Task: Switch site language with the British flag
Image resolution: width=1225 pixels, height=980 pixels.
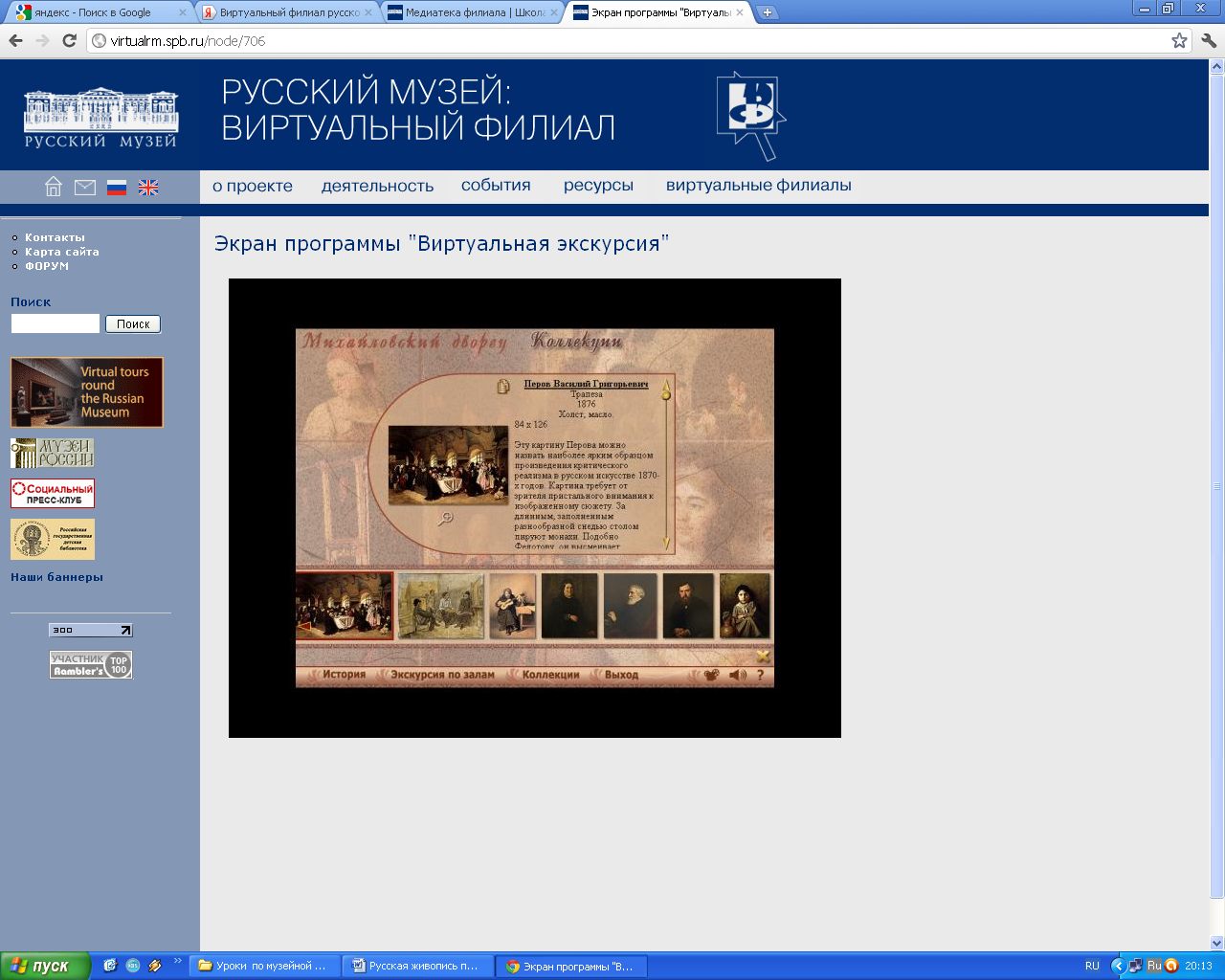Action: coord(148,188)
